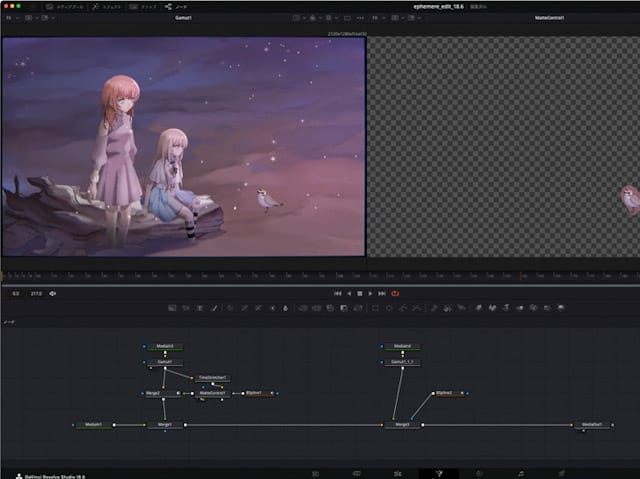Viewport: 640px width, 479px height.
Task: Play forward
Action: click(x=370, y=293)
